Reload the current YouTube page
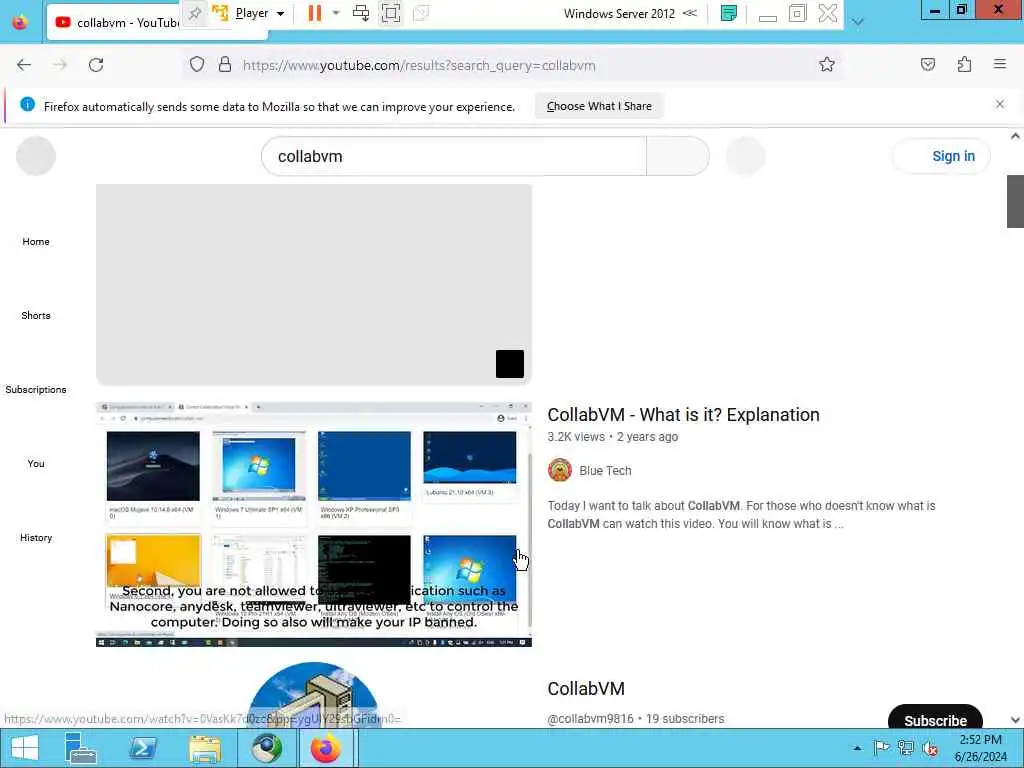Screen dimensions: 1024x768 96,65
